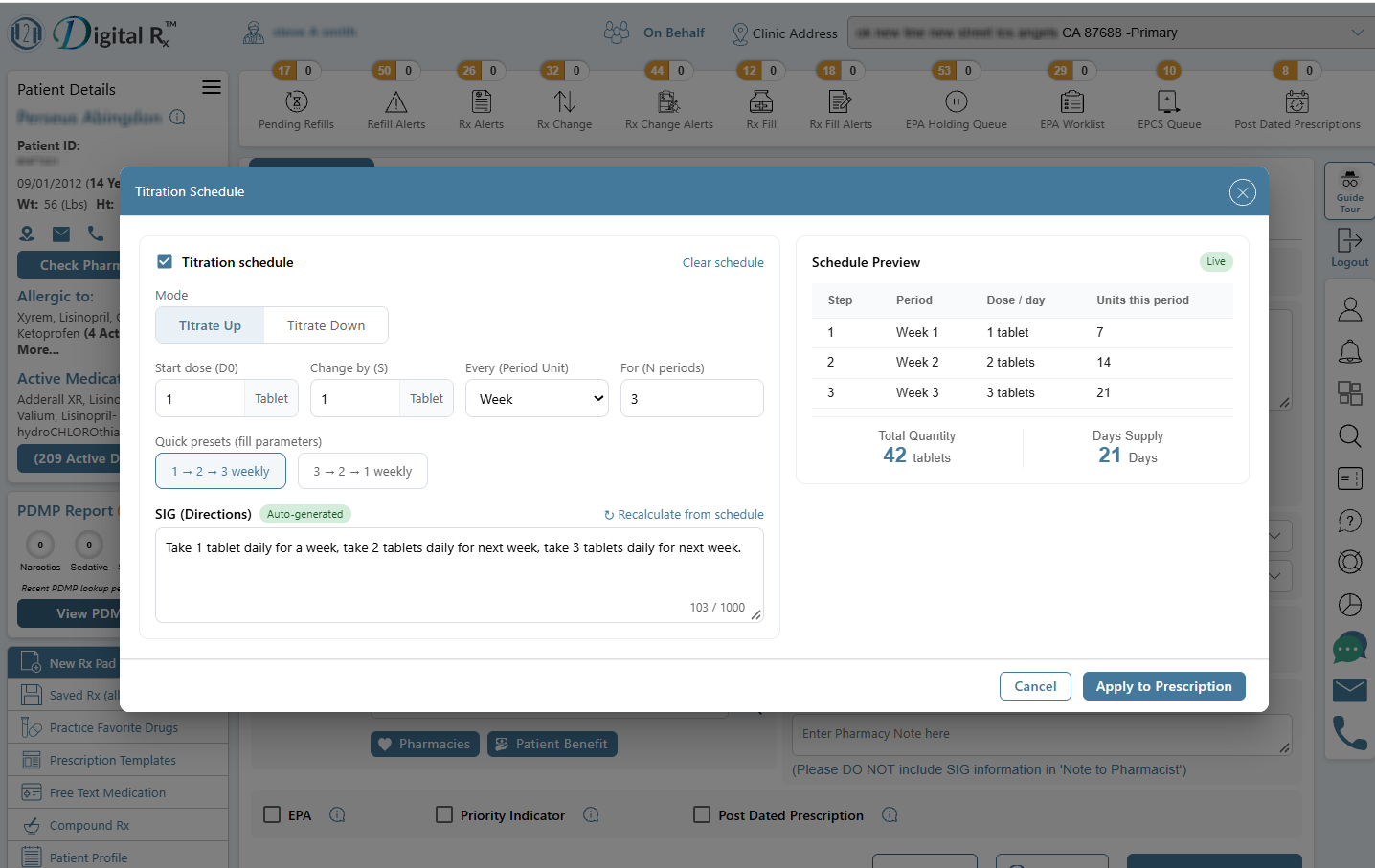Click the For (N periods) input field
Image resolution: width=1375 pixels, height=868 pixels.
tap(692, 398)
